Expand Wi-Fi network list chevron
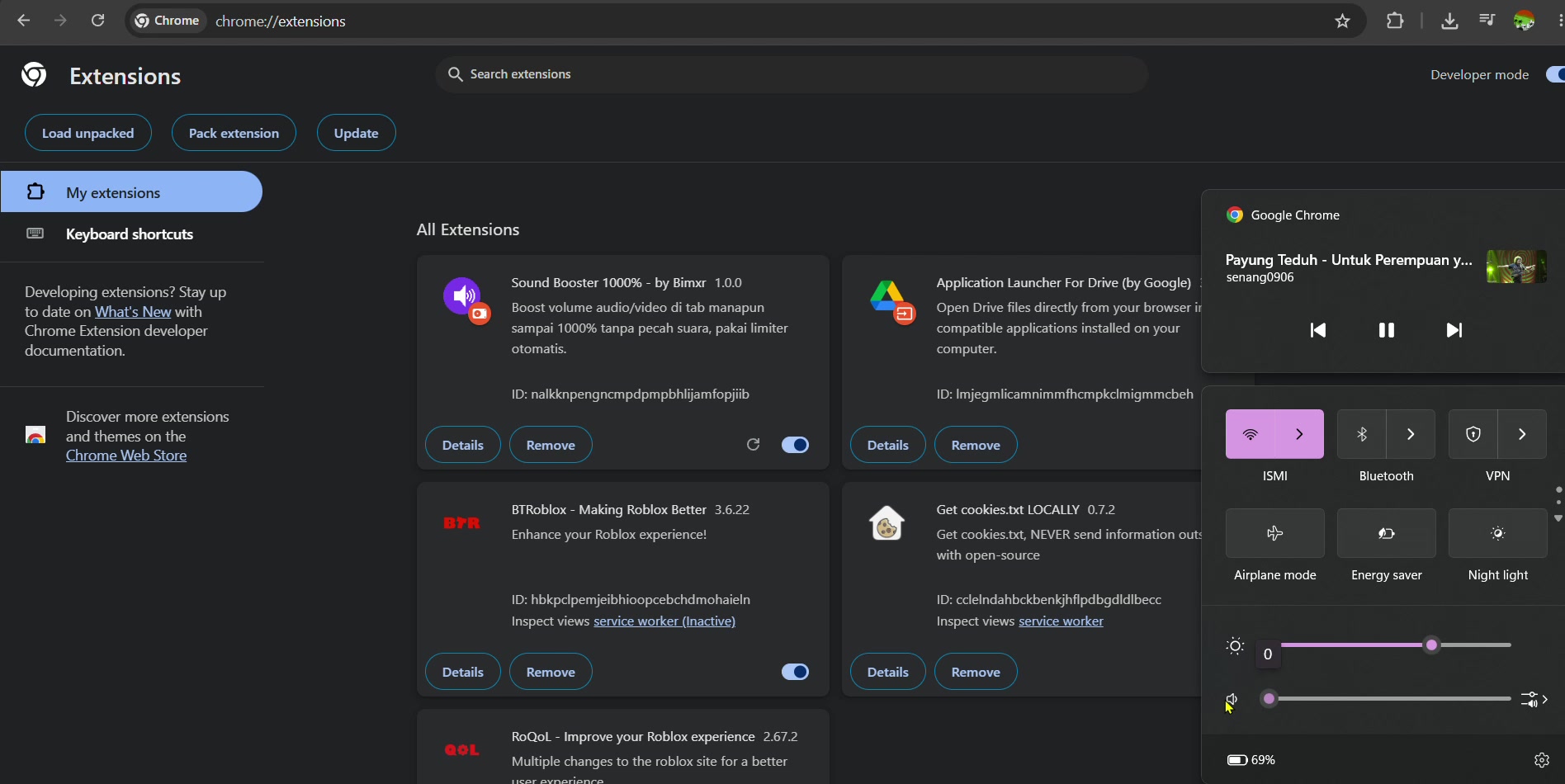This screenshot has width=1565, height=784. coord(1300,434)
